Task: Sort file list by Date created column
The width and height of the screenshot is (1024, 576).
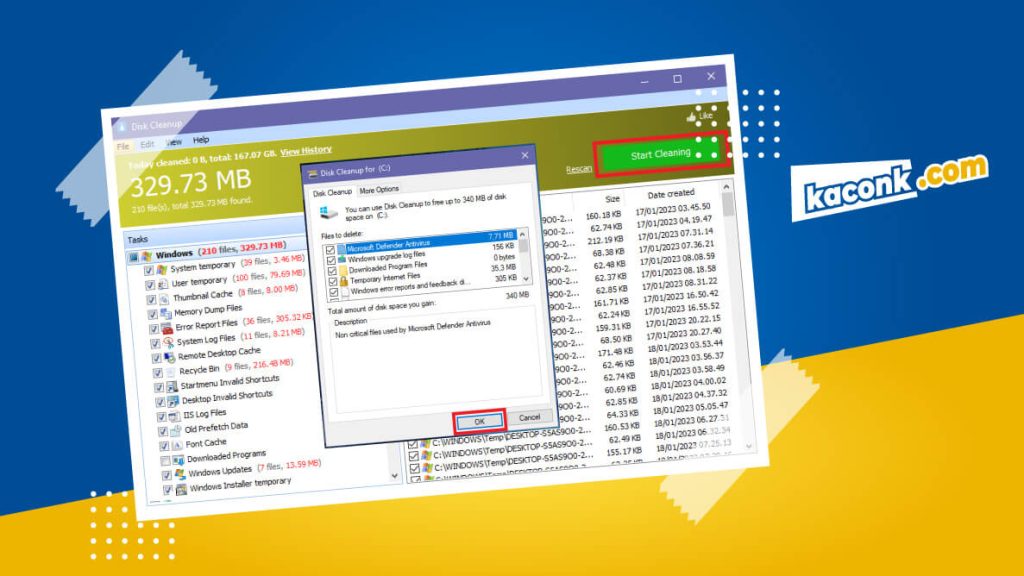Action: point(671,194)
